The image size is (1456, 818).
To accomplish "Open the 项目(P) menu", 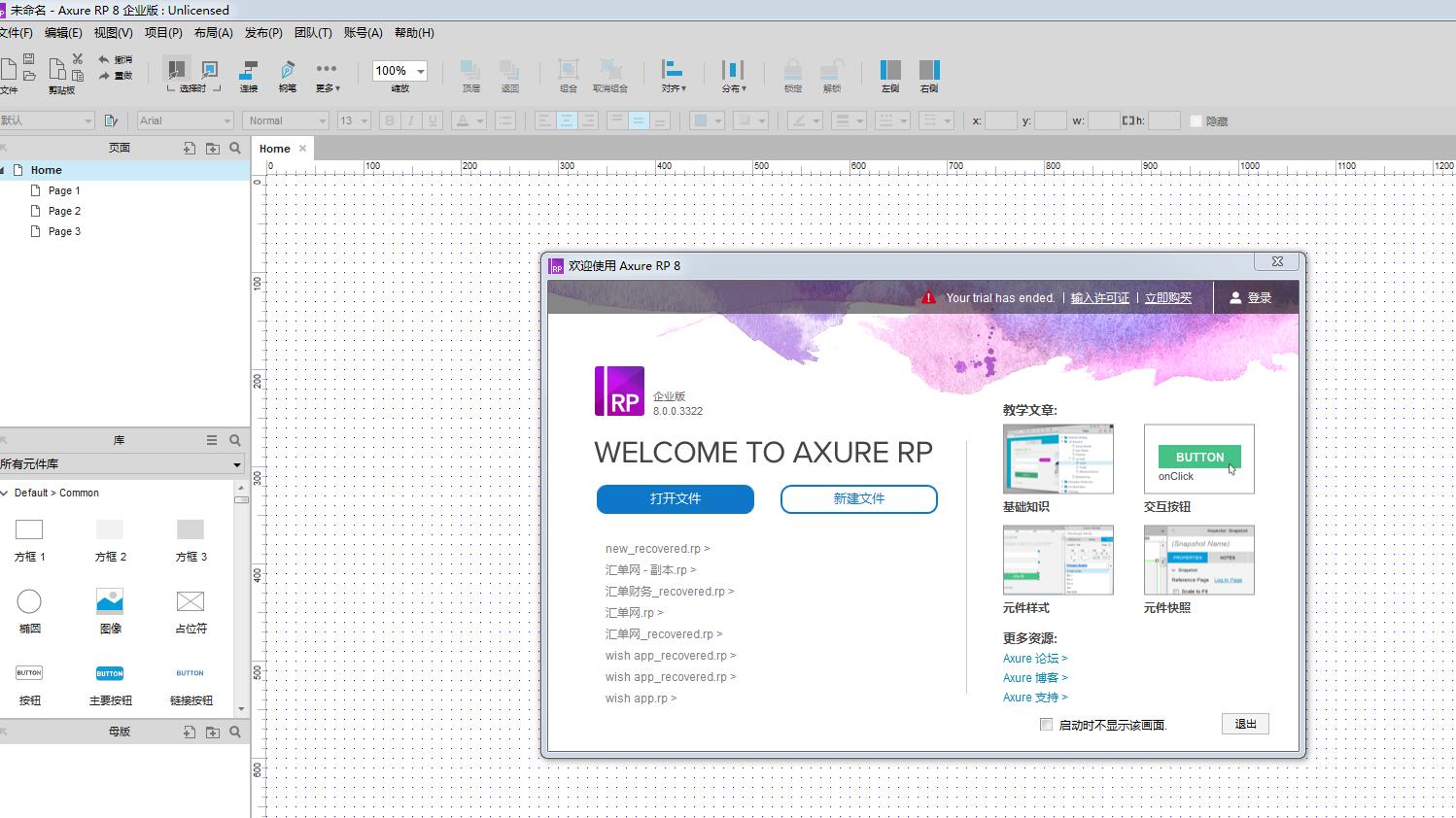I will coord(163,33).
